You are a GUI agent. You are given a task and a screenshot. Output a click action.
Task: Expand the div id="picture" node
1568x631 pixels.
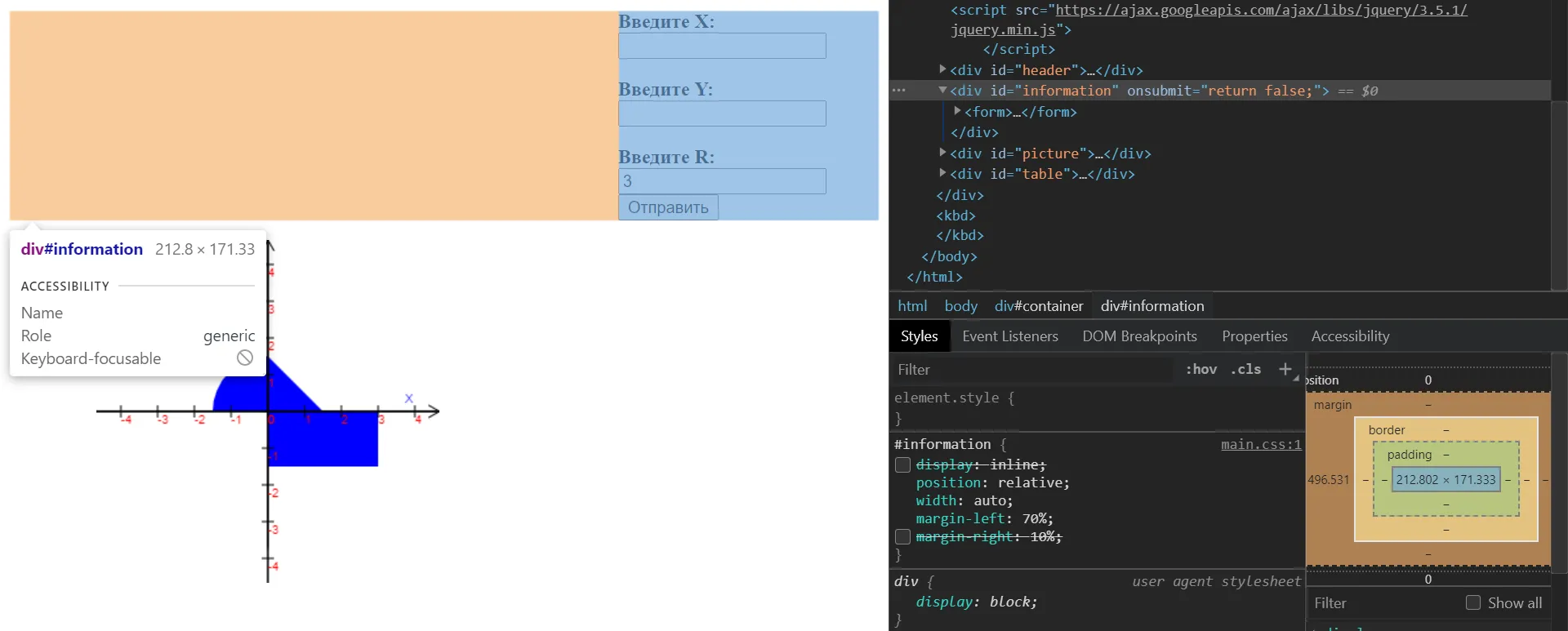[942, 153]
